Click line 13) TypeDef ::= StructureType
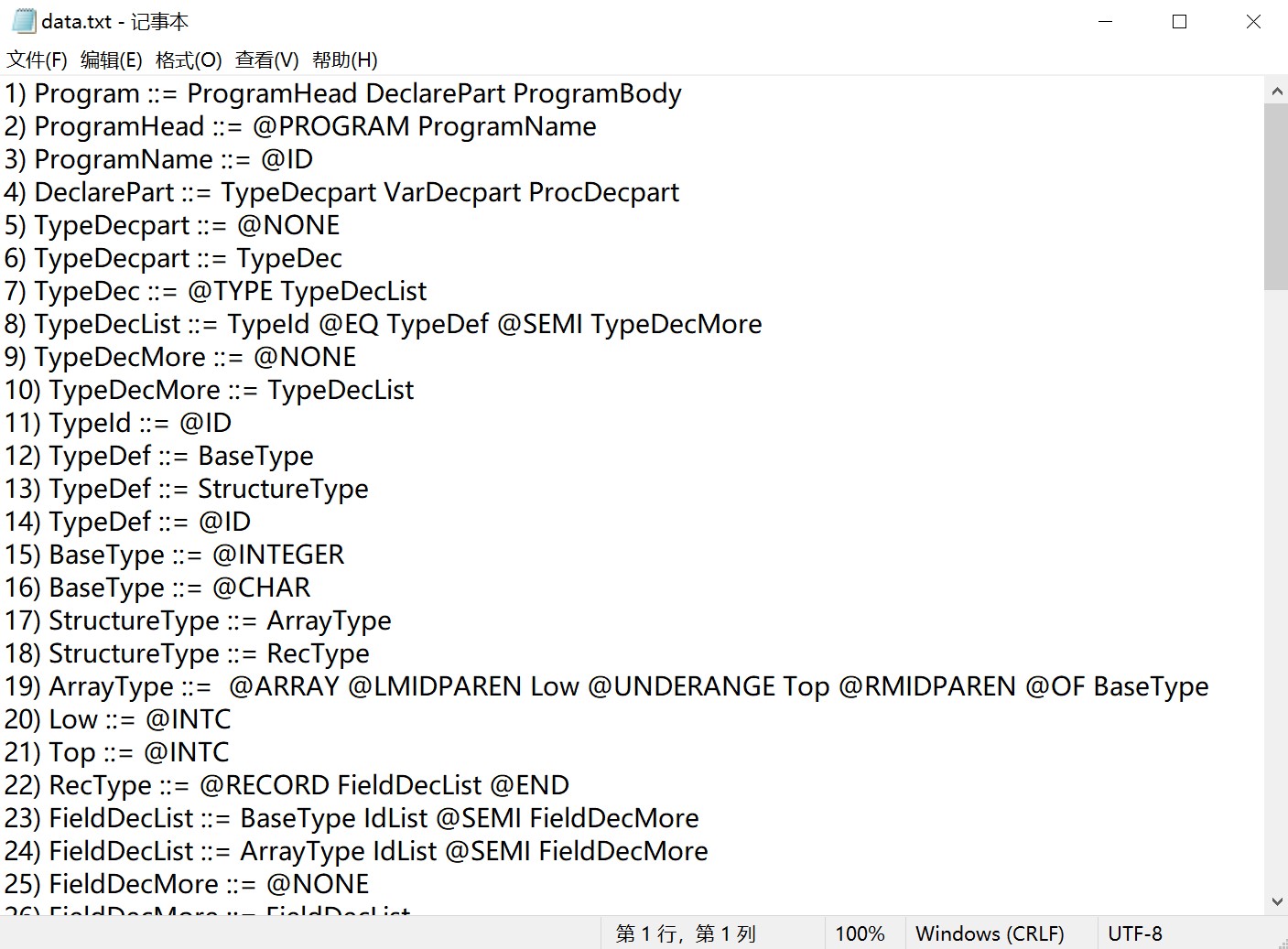 tap(187, 489)
